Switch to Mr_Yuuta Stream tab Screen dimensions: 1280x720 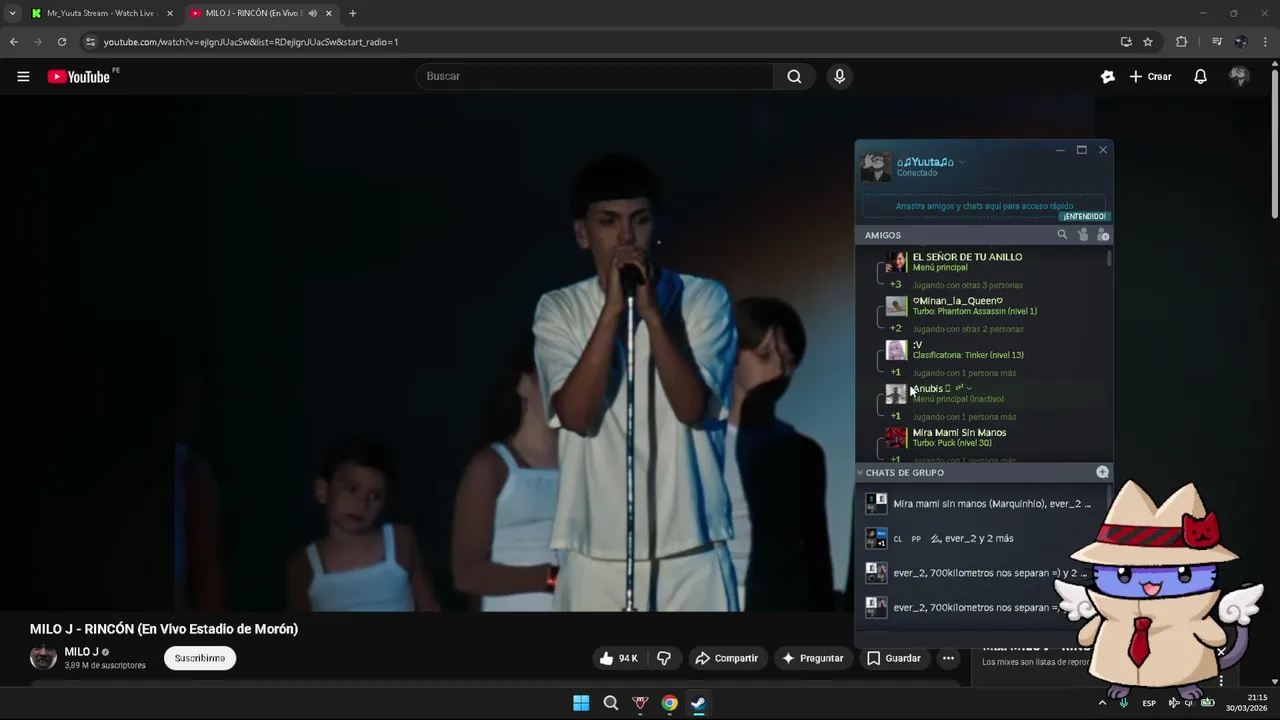click(102, 13)
